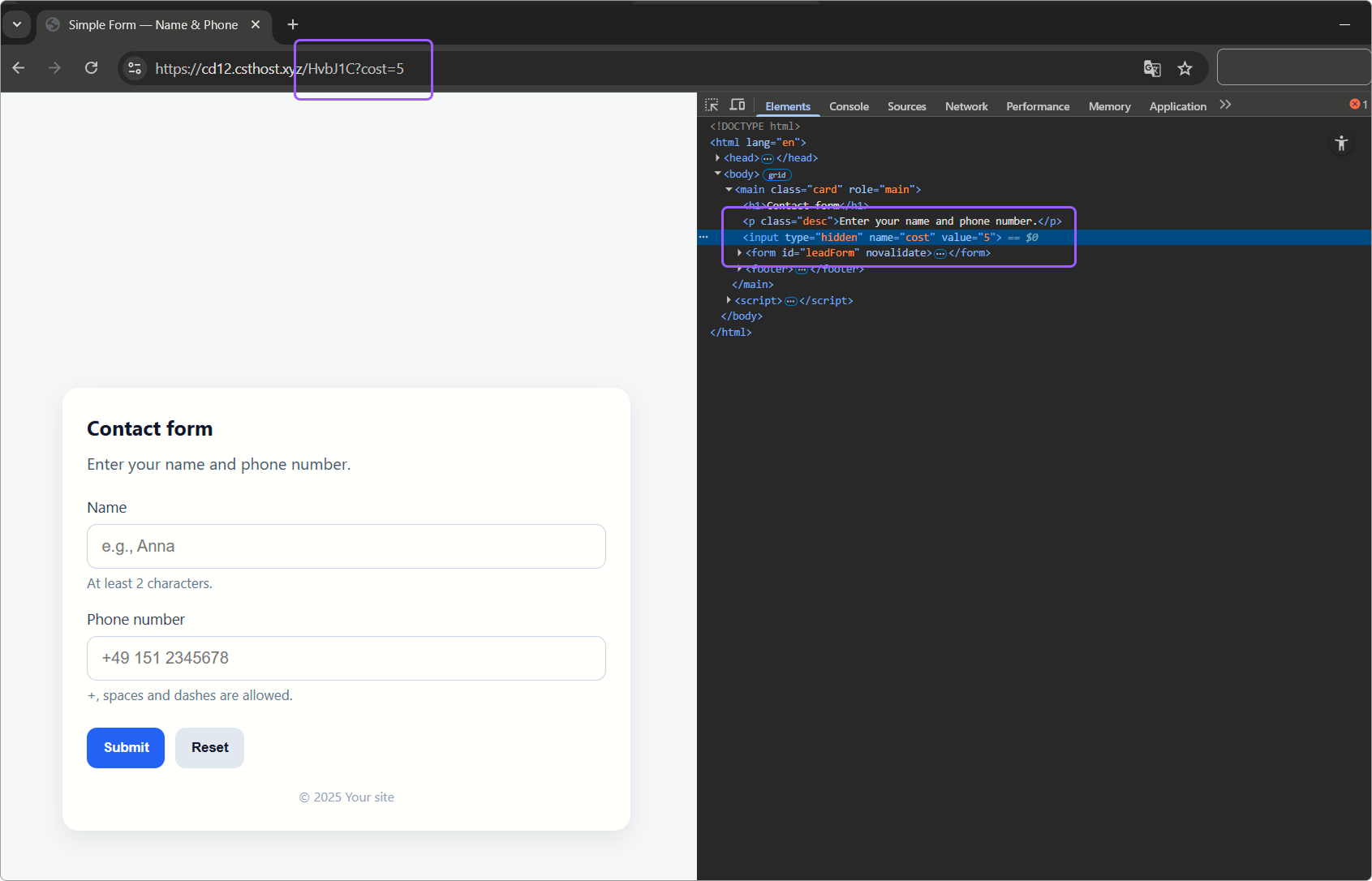Reset the contact form
Image resolution: width=1372 pixels, height=881 pixels.
click(209, 748)
